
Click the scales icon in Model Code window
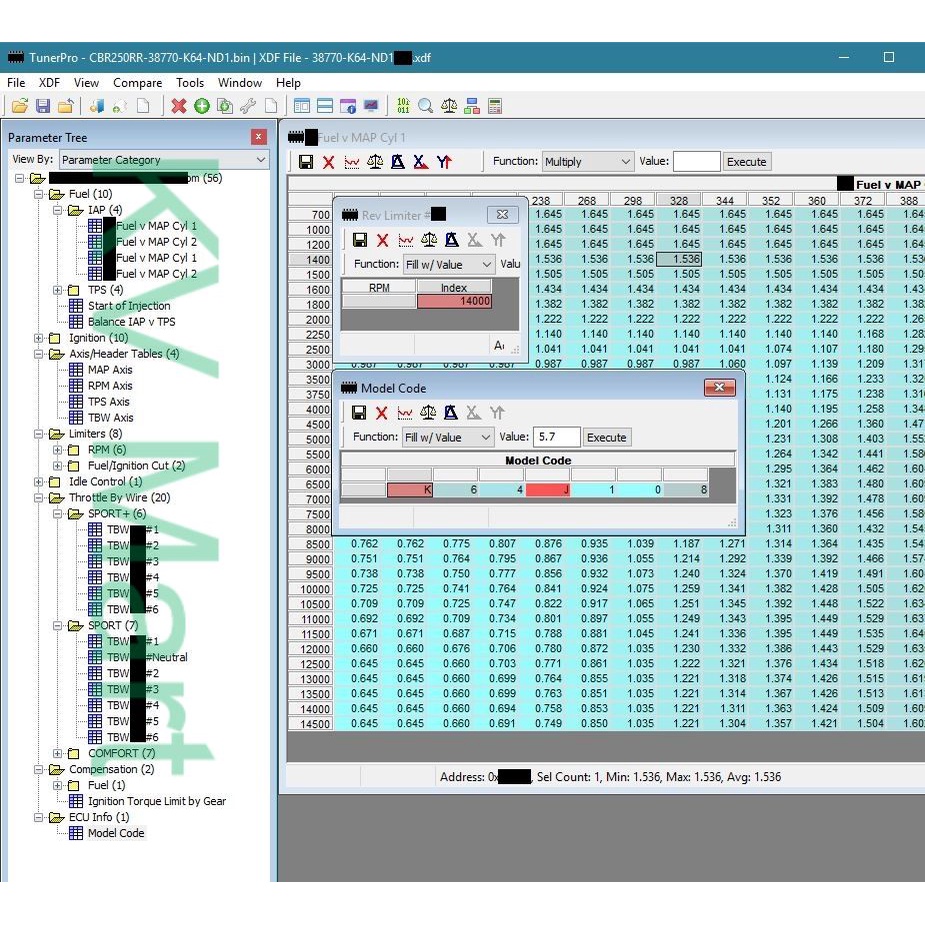point(428,413)
